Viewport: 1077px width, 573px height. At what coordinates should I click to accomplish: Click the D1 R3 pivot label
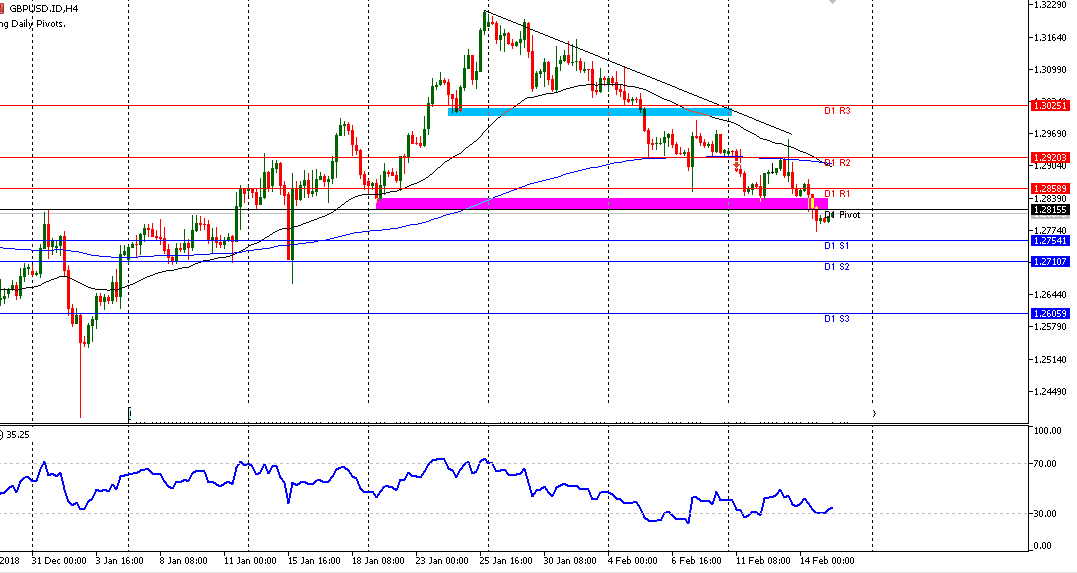(x=837, y=111)
